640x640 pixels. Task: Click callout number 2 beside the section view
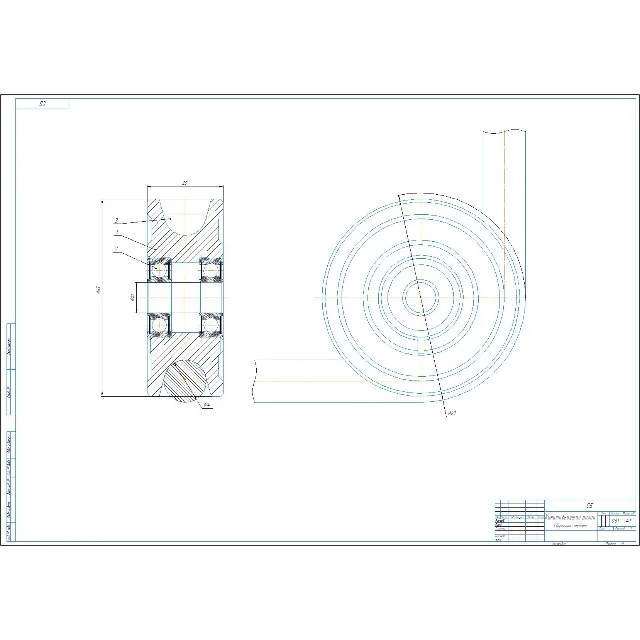coord(116,220)
